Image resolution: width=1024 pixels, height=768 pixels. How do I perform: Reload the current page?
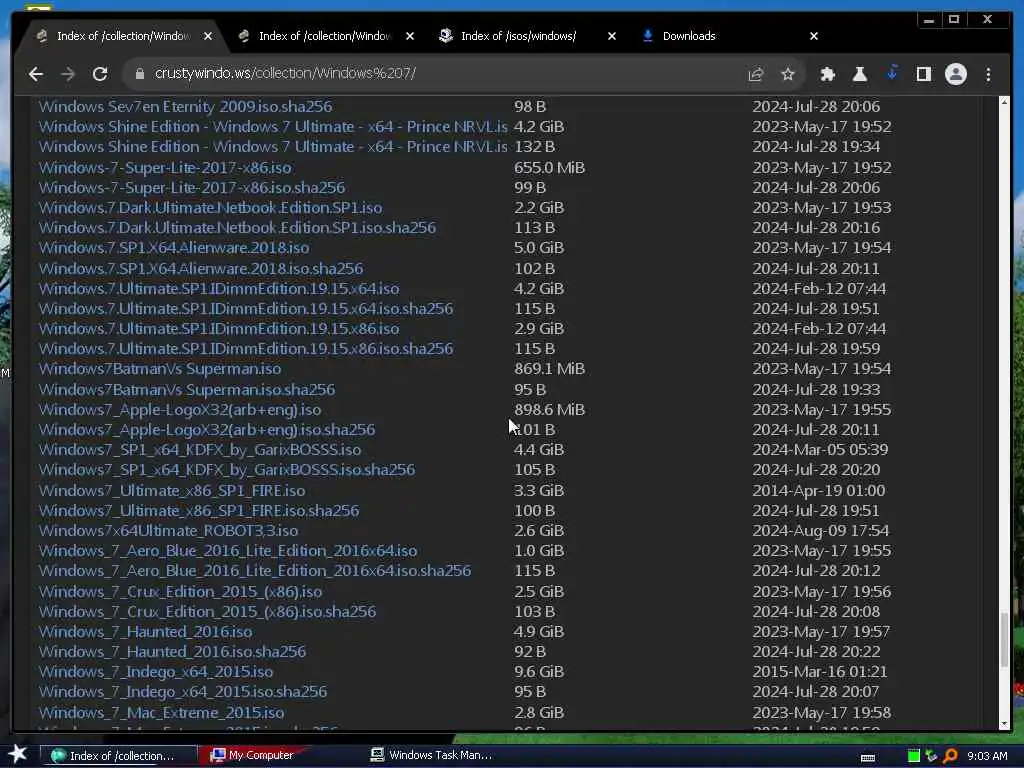(100, 74)
